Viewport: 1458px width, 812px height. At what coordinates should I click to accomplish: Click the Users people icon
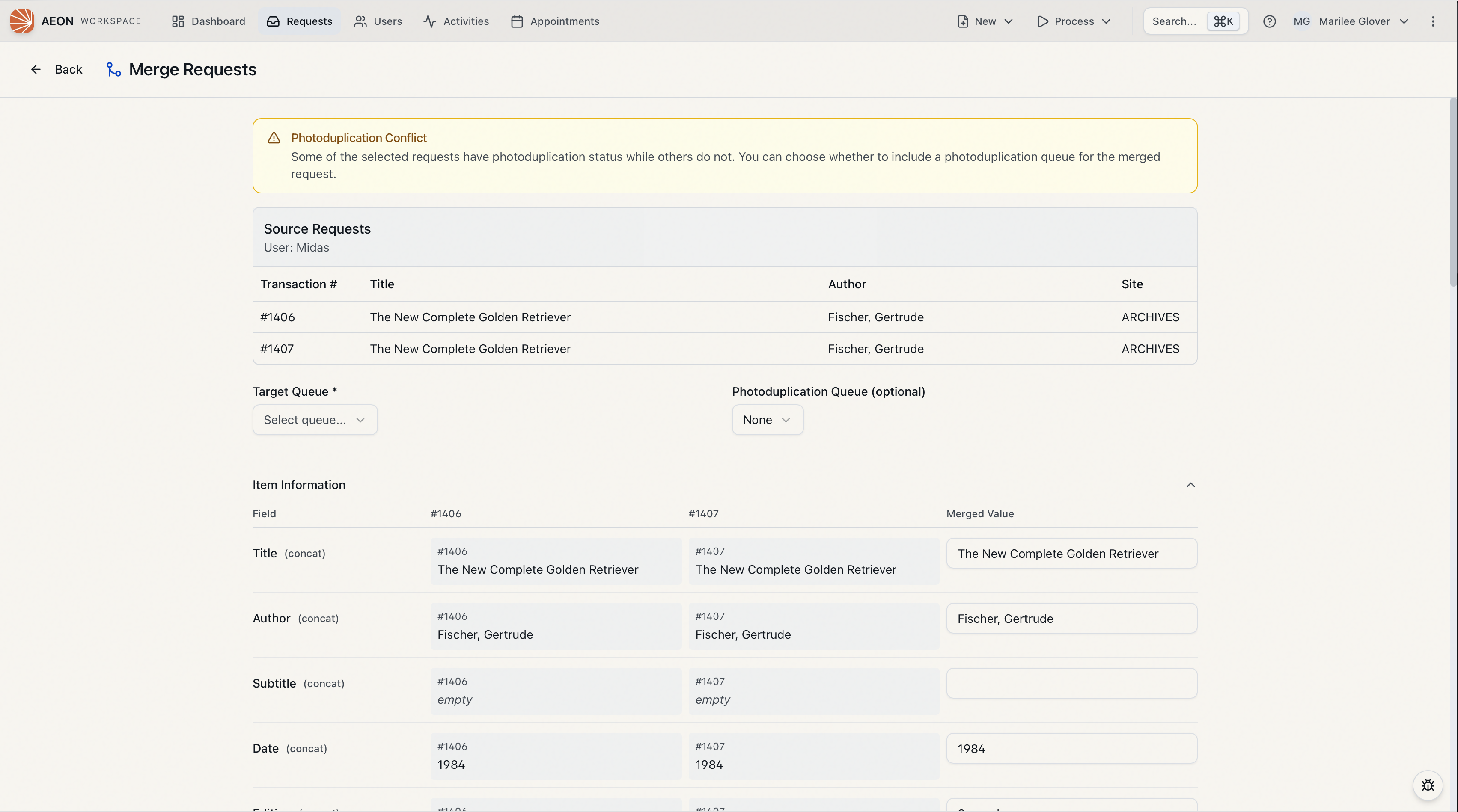coord(360,21)
